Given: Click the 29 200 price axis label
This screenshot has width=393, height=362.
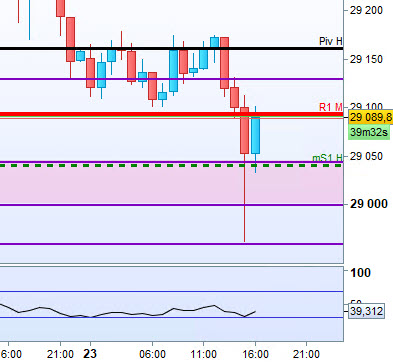Looking at the screenshot, I should 366,10.
